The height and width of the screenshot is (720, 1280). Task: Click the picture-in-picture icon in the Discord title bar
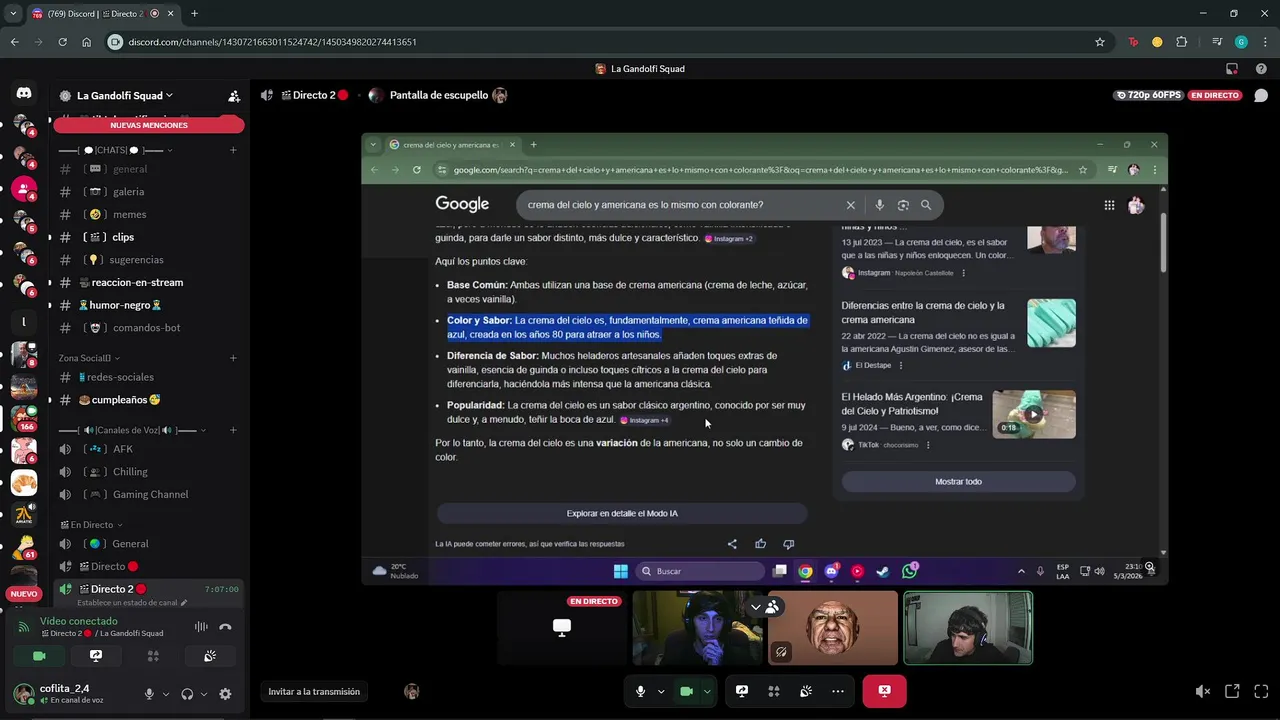1232,69
